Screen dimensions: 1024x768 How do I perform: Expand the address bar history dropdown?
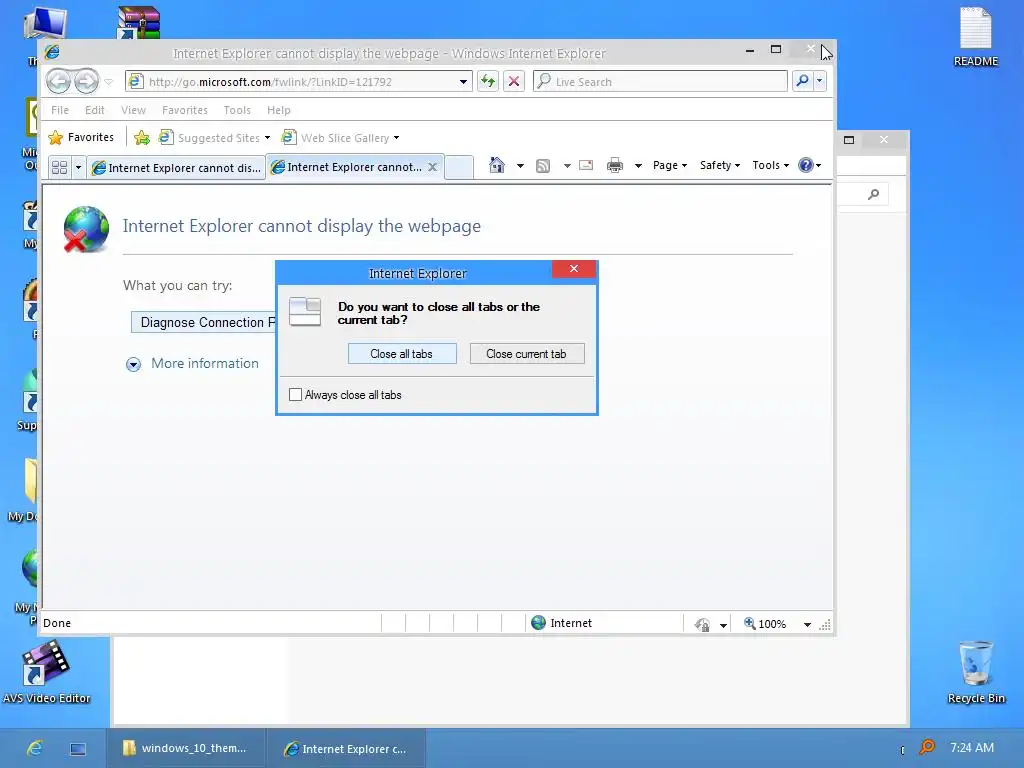(x=463, y=82)
